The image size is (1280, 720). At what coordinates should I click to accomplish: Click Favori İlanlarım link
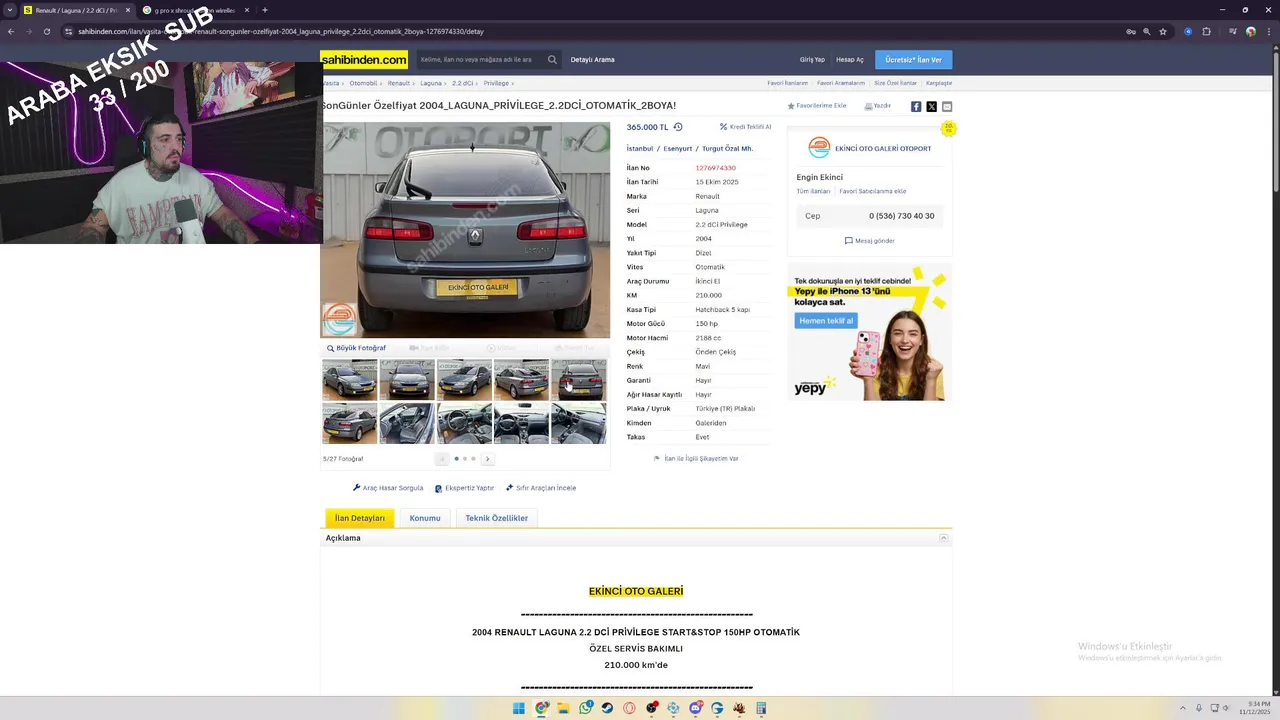coord(788,83)
